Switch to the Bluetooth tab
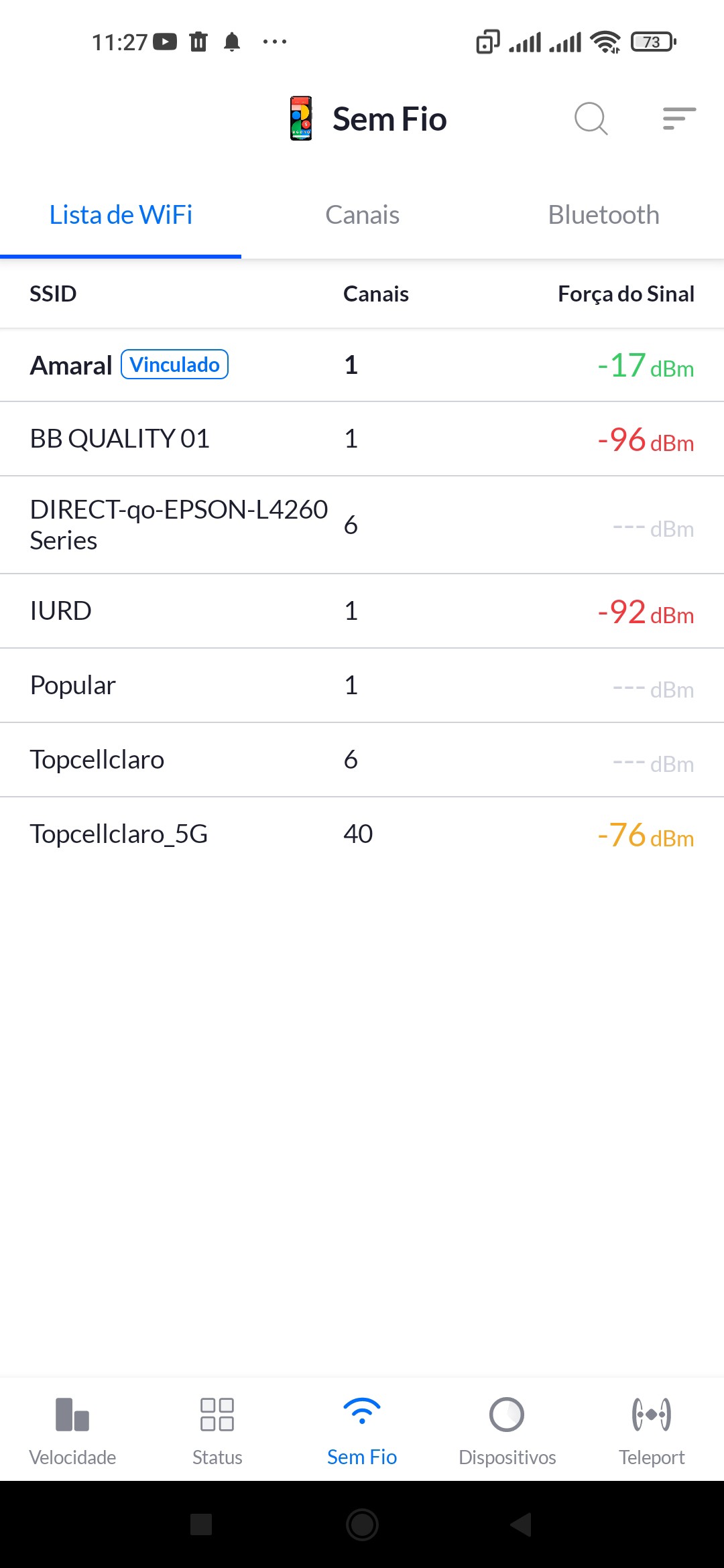This screenshot has width=724, height=1568. pos(603,215)
